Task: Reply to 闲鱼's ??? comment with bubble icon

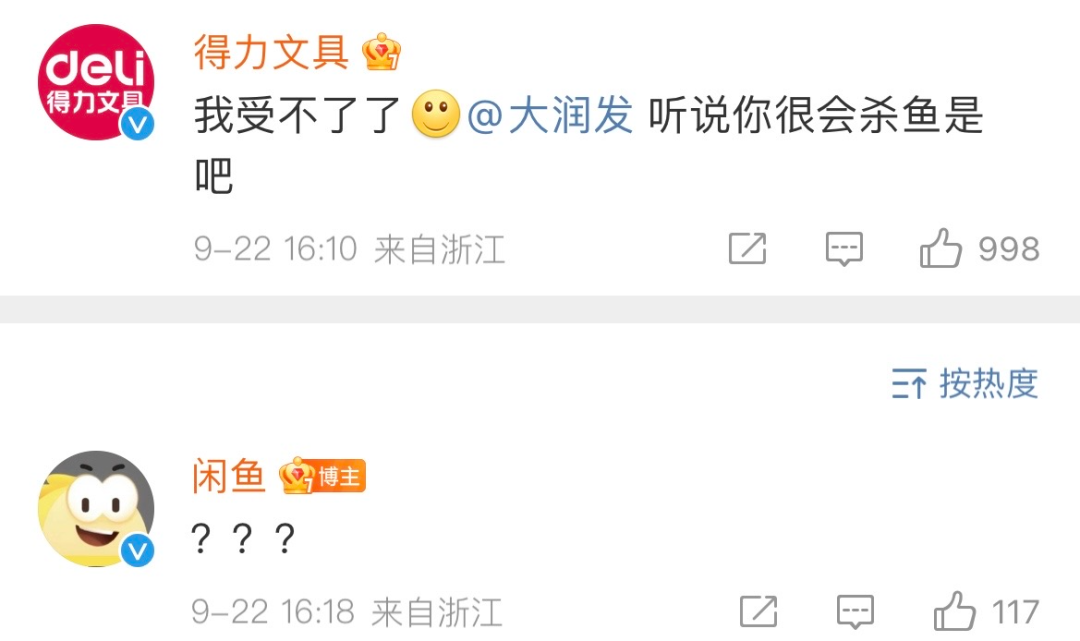Action: [x=855, y=612]
